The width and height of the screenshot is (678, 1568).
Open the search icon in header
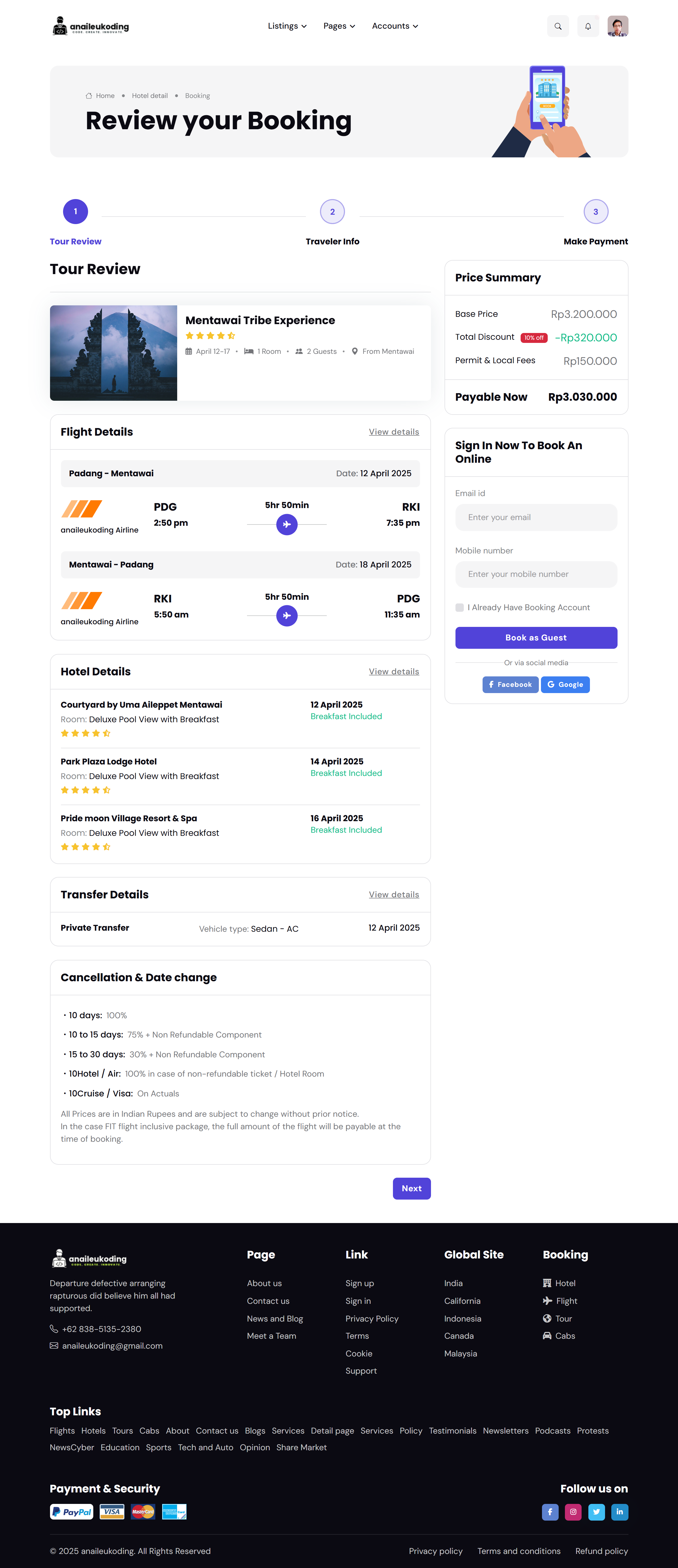pyautogui.click(x=558, y=26)
